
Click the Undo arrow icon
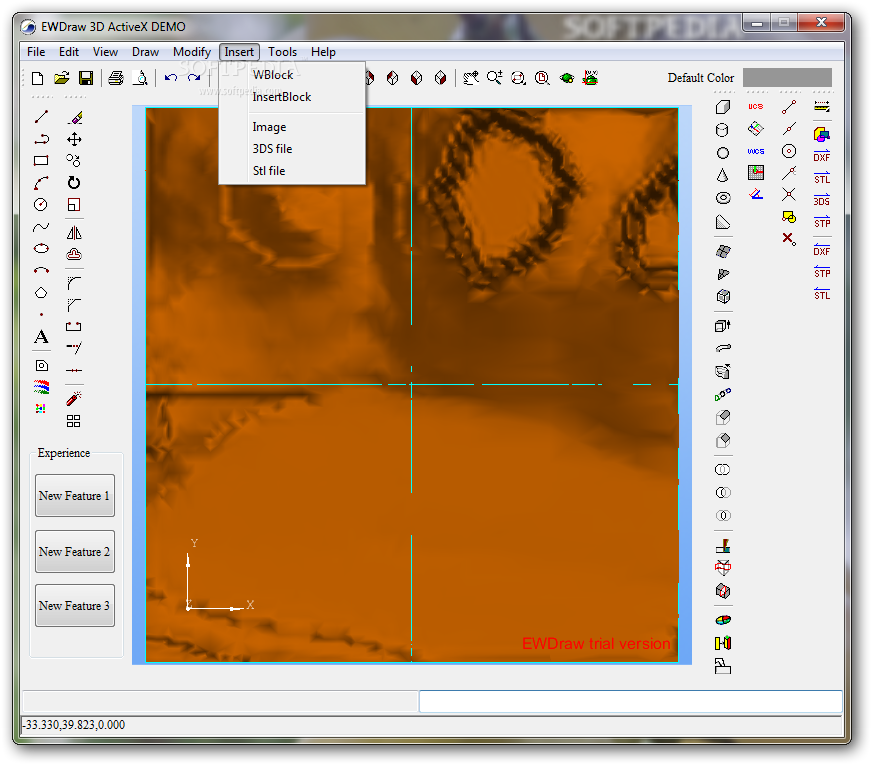pyautogui.click(x=170, y=78)
